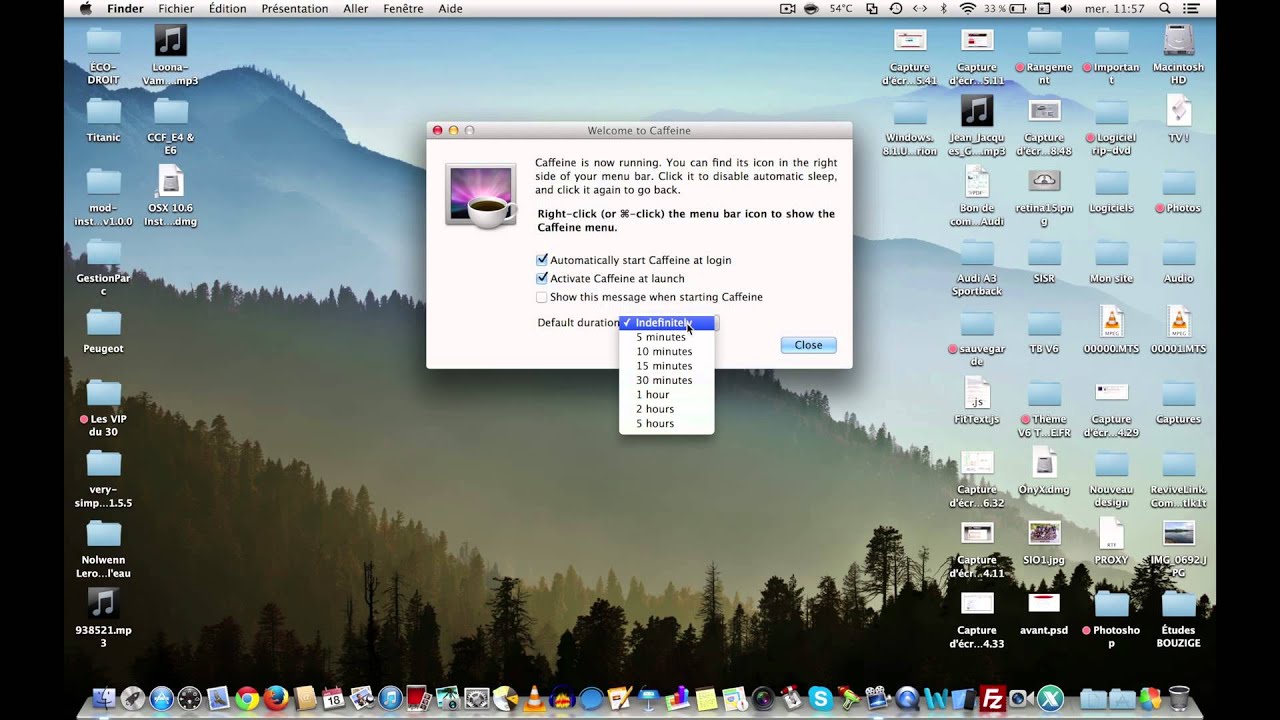
Task: Open the Fenêtre menu
Action: coord(404,8)
